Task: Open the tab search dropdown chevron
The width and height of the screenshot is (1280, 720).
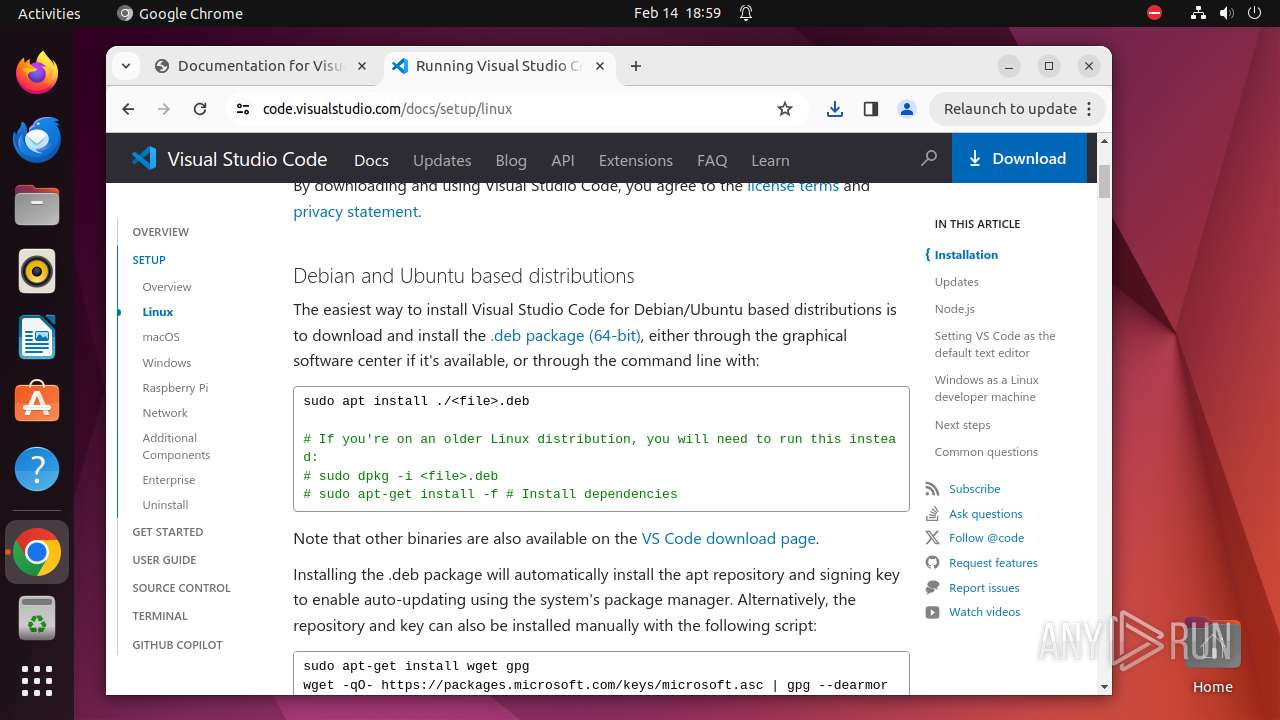Action: (x=126, y=66)
